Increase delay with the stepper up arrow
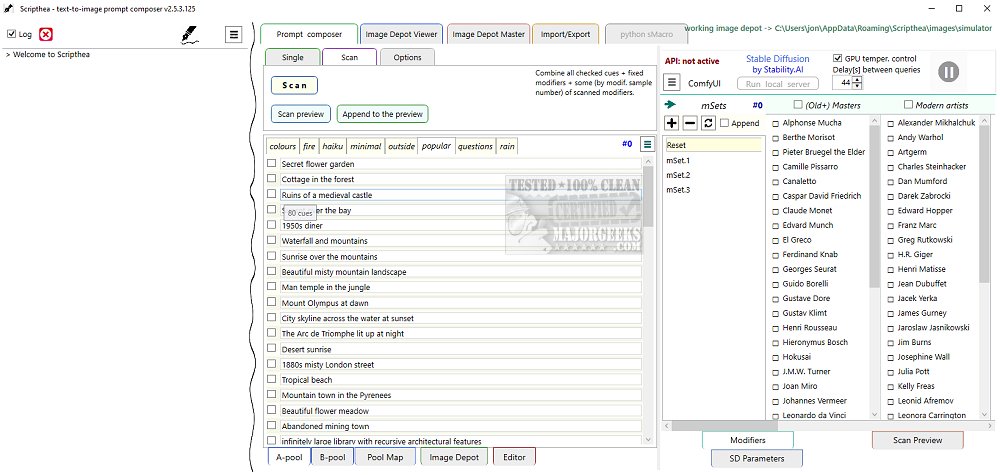Image resolution: width=1000 pixels, height=475 pixels. pos(857,80)
